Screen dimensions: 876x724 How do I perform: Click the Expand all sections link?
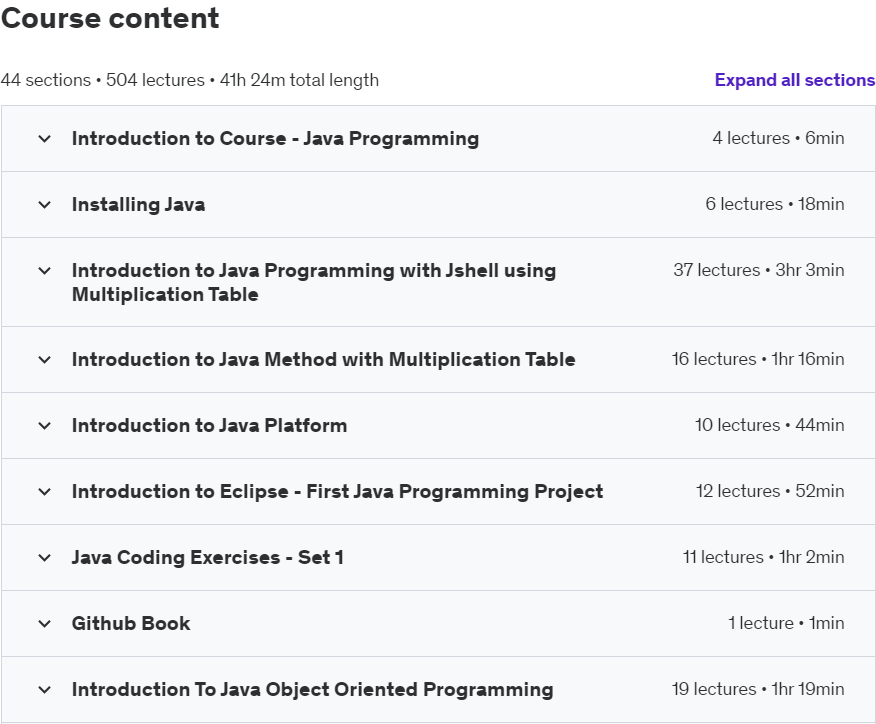794,80
